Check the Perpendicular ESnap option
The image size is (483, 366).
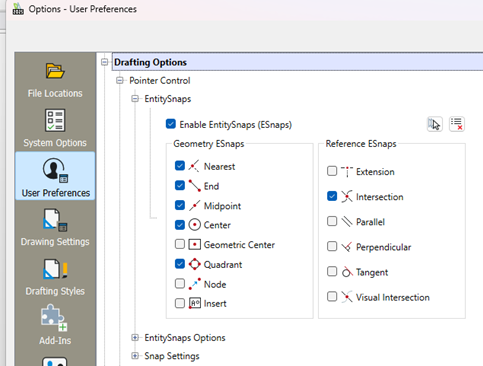tap(332, 246)
